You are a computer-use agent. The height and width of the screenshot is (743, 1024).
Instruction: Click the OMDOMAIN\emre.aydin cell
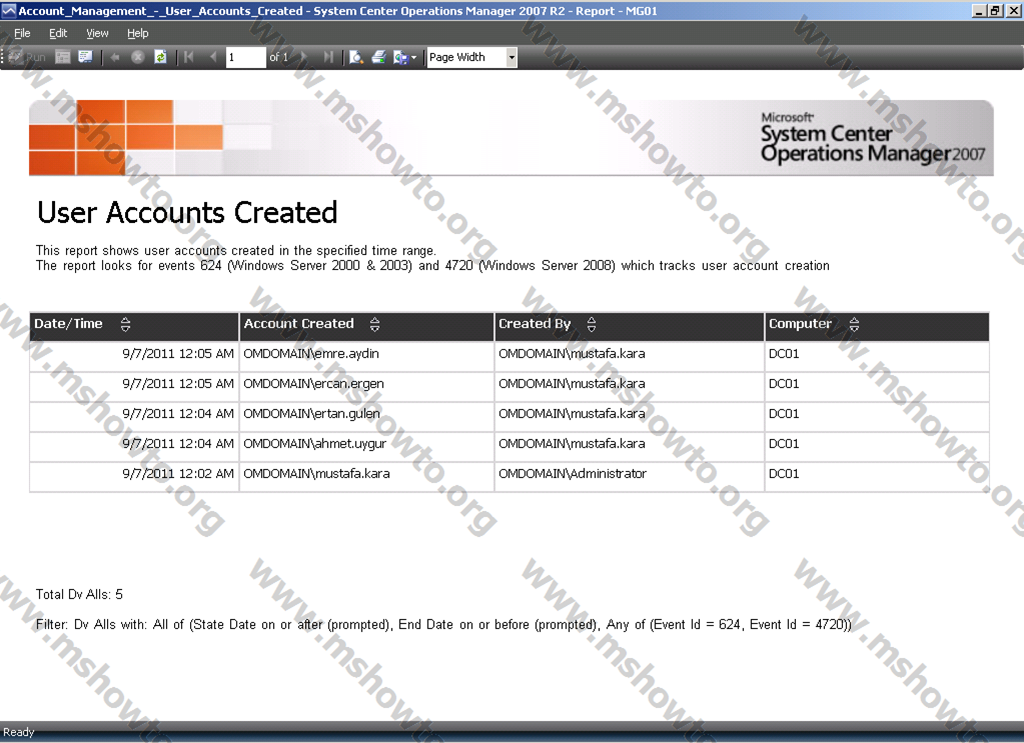(366, 354)
